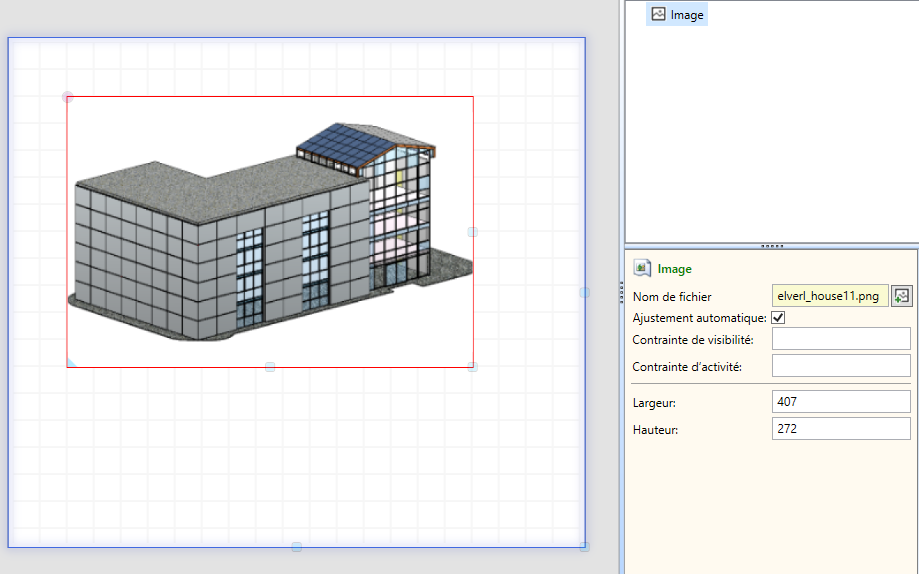The height and width of the screenshot is (574, 919).
Task: Click the Nom de fichier field
Action: tap(829, 296)
